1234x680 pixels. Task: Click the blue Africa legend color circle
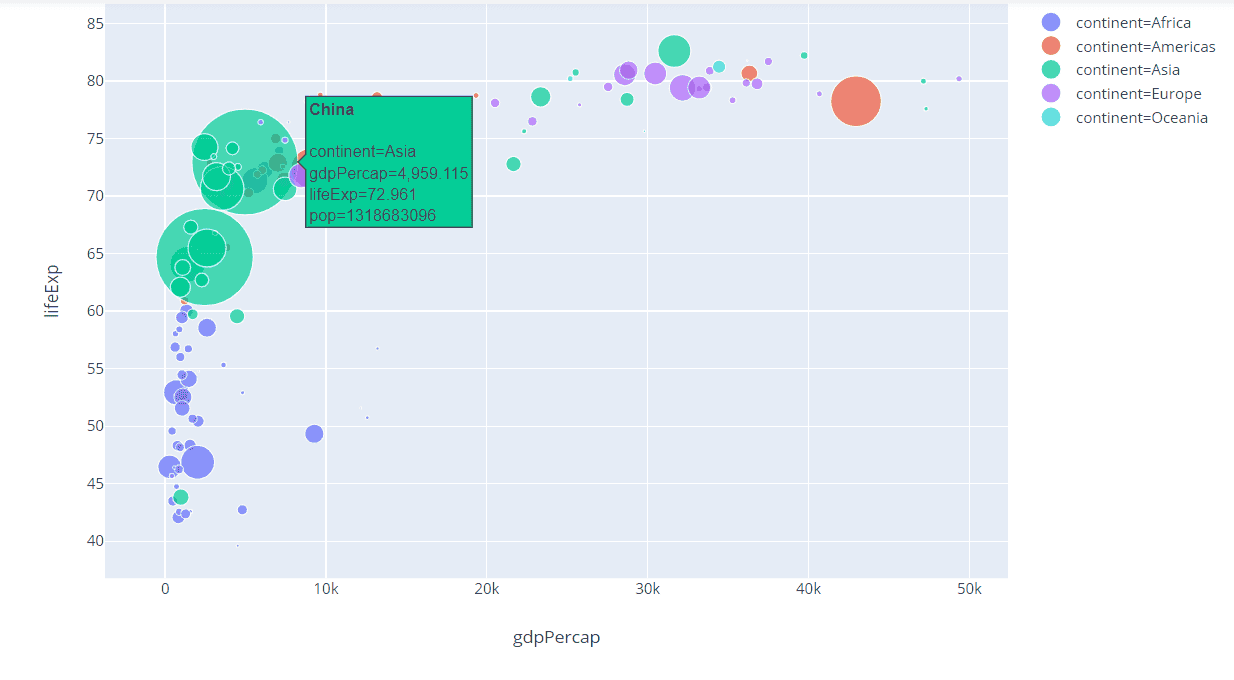pos(1051,22)
